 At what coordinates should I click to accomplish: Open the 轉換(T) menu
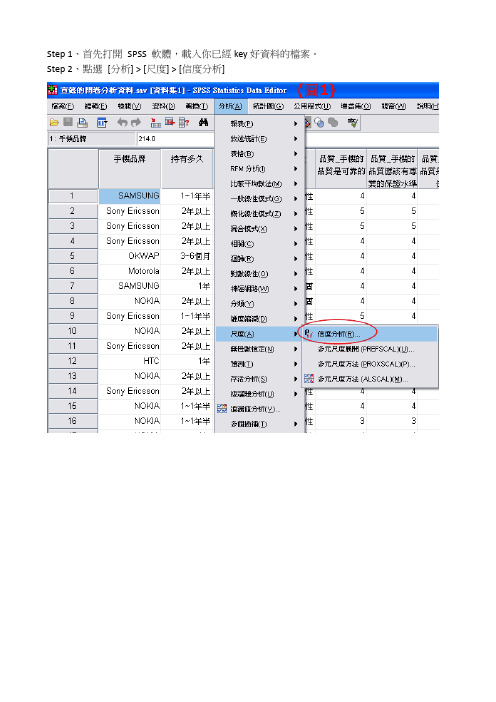tap(197, 106)
